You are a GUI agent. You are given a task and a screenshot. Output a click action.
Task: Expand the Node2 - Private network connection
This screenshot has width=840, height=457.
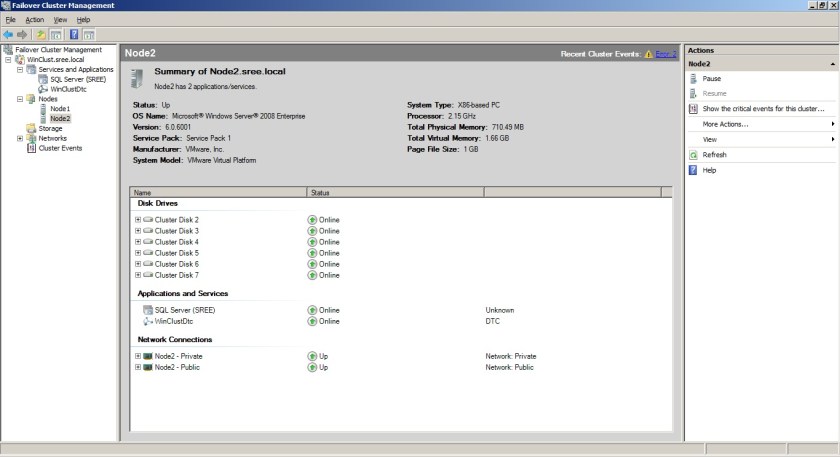click(x=137, y=356)
